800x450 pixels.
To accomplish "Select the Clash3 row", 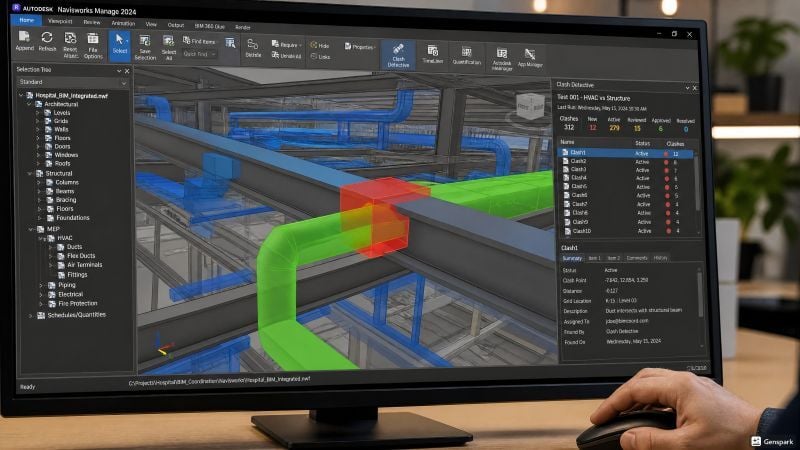I will tap(626, 170).
